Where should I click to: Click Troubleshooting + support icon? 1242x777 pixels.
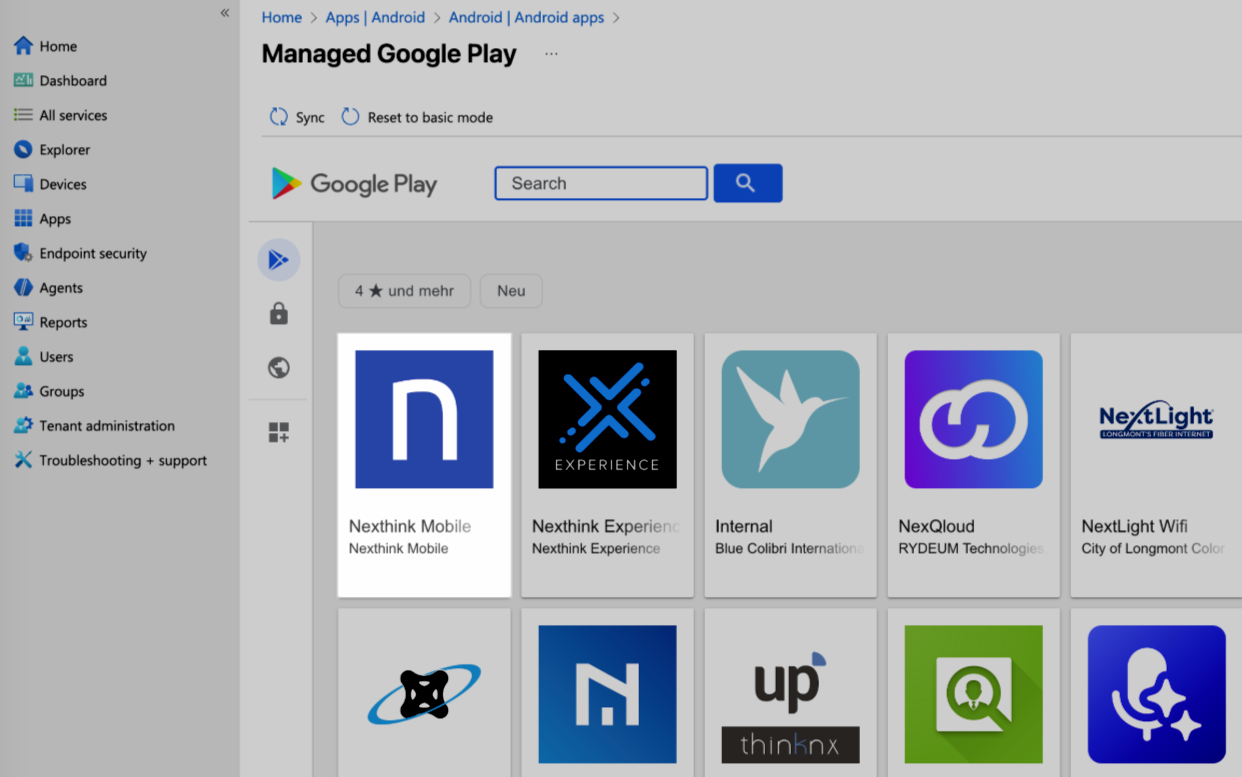[x=23, y=460]
